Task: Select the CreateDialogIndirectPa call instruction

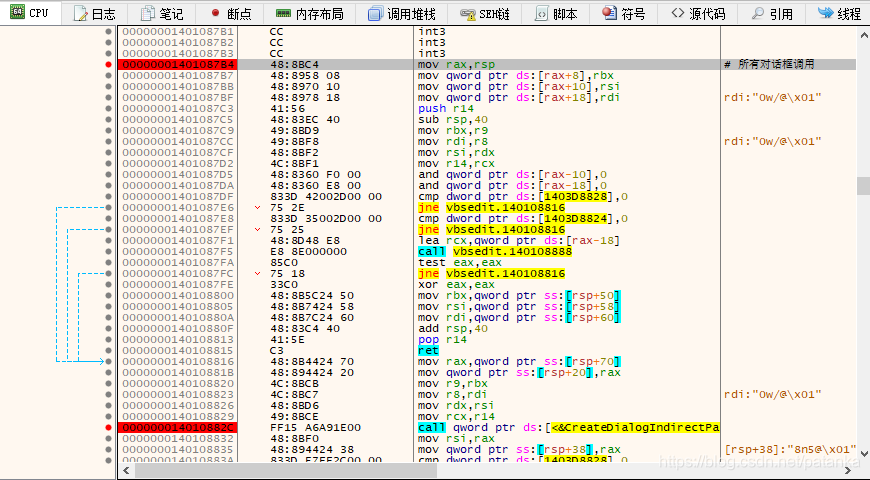Action: point(569,427)
